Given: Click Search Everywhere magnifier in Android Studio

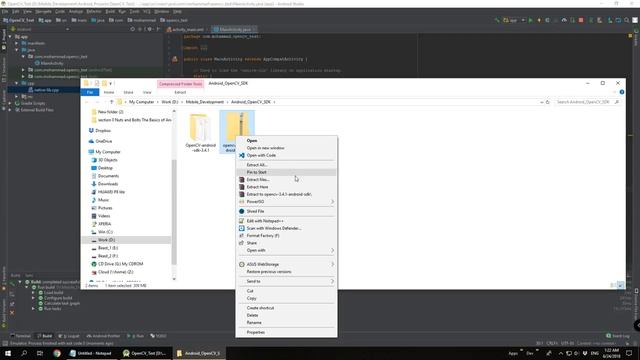Looking at the screenshot, I should pyautogui.click(x=627, y=20).
